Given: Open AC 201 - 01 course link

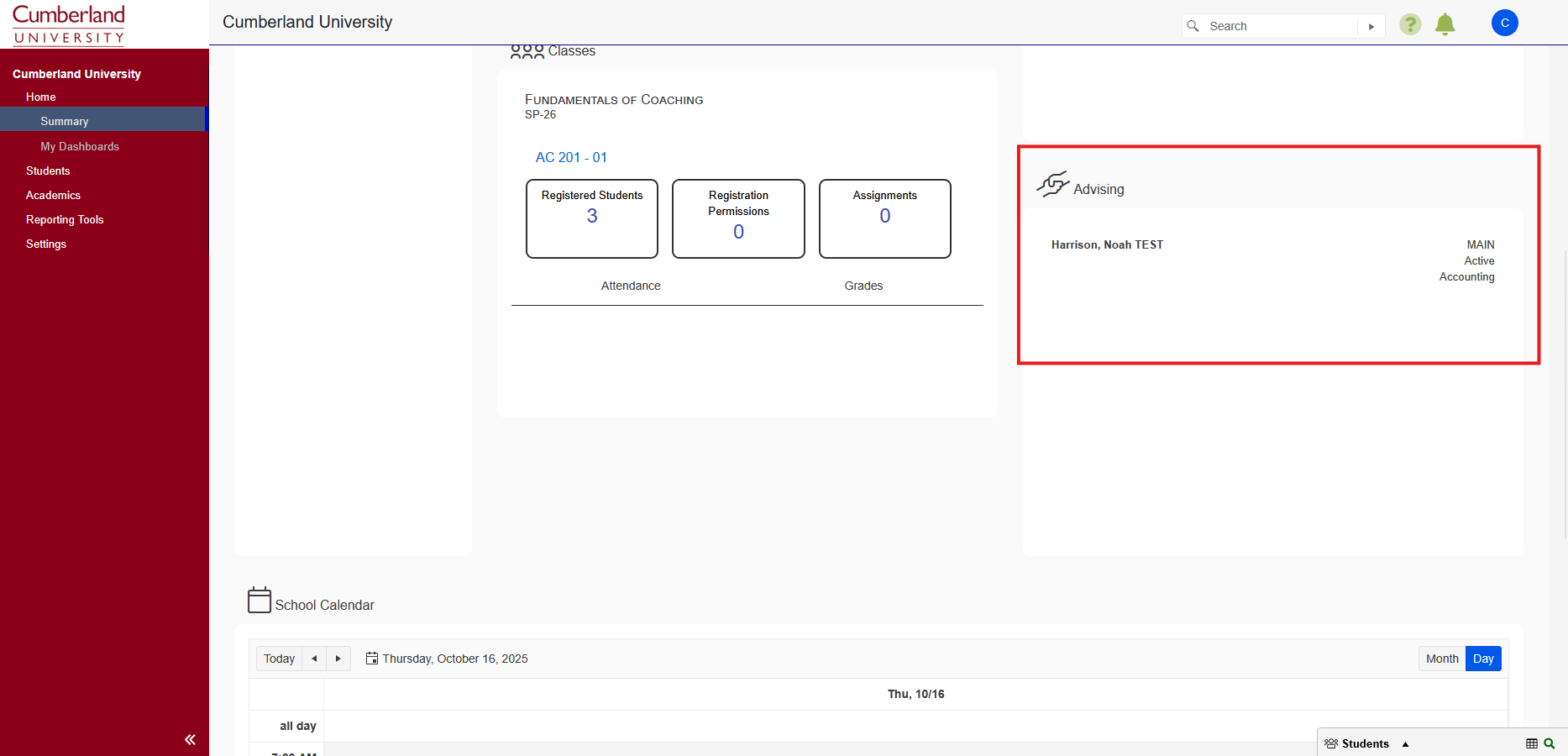Looking at the screenshot, I should [571, 157].
